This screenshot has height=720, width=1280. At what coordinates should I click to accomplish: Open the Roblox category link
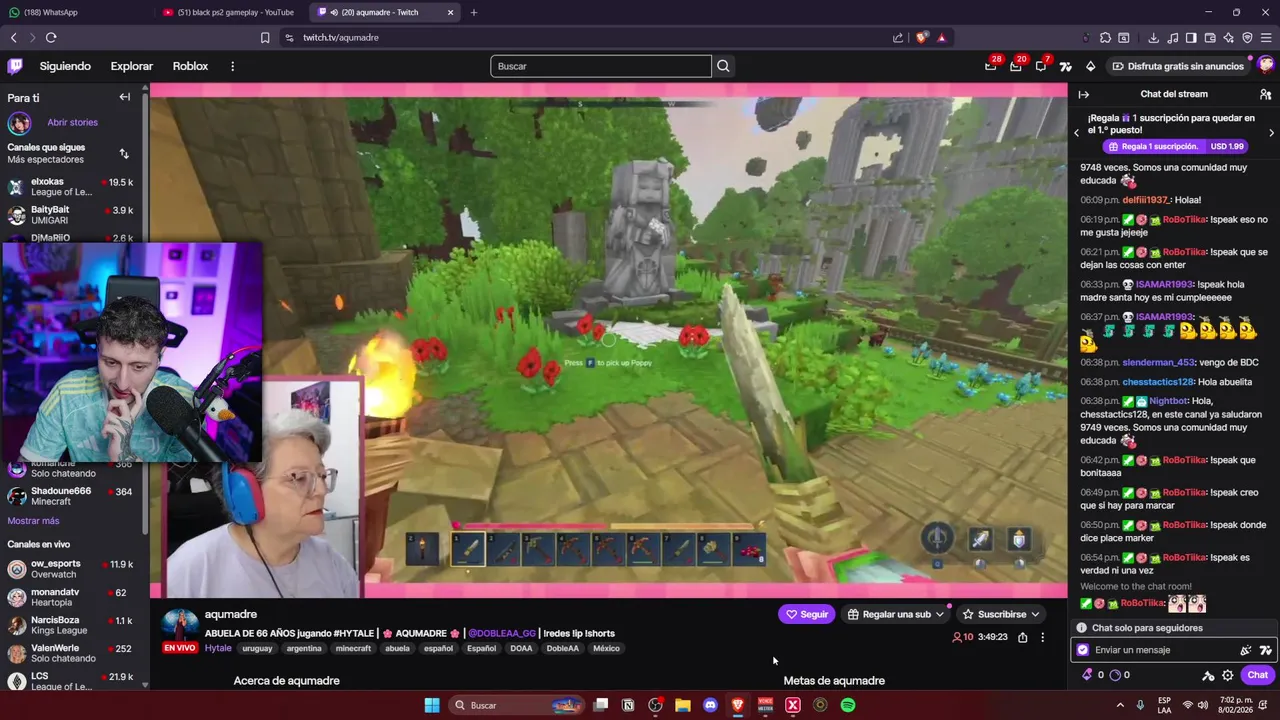click(x=190, y=66)
